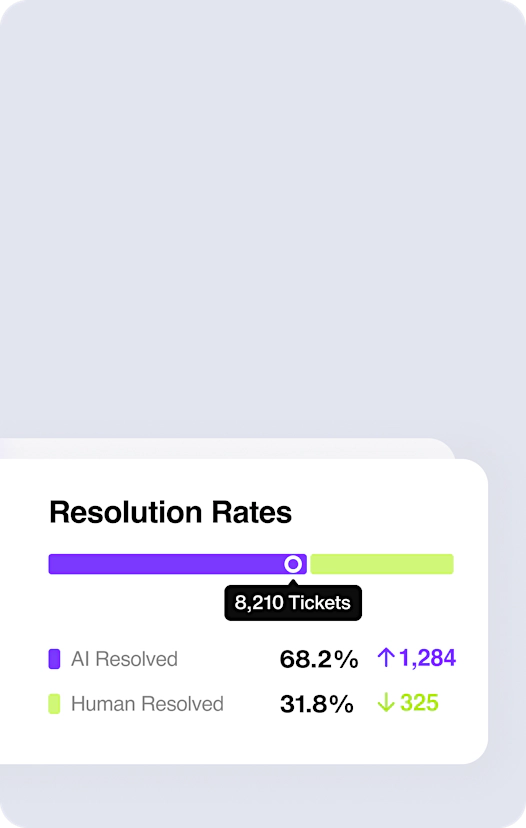Click the 68.2% value
The image size is (526, 828).
[x=319, y=659]
